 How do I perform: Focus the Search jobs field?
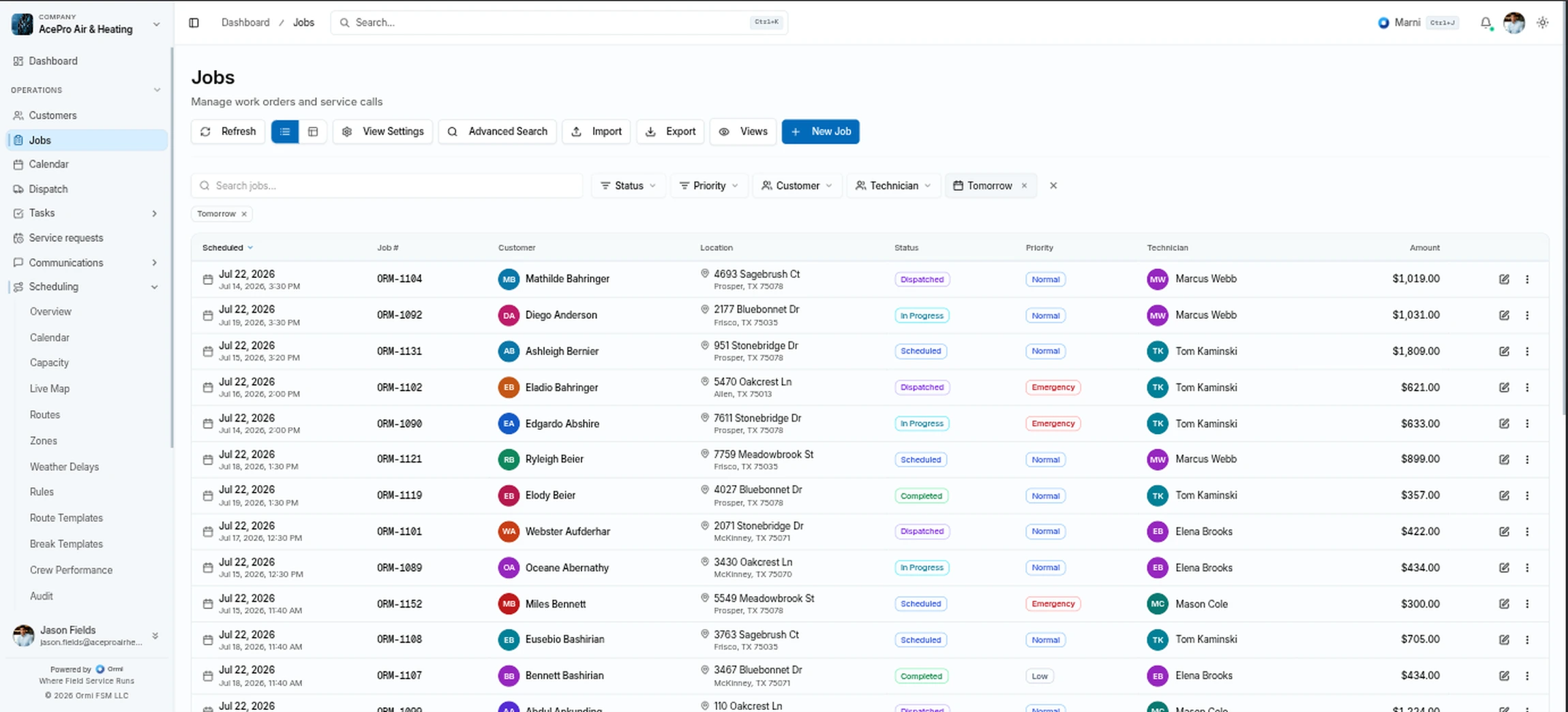(387, 186)
